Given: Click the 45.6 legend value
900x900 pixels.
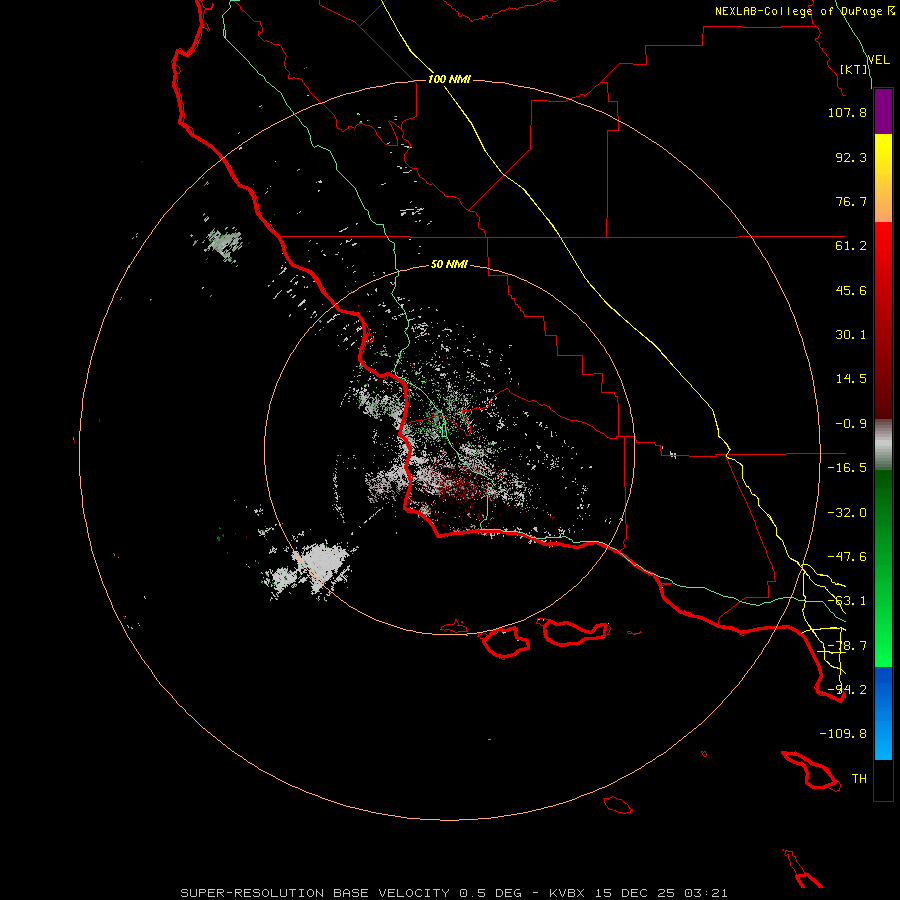Looking at the screenshot, I should pyautogui.click(x=851, y=290).
